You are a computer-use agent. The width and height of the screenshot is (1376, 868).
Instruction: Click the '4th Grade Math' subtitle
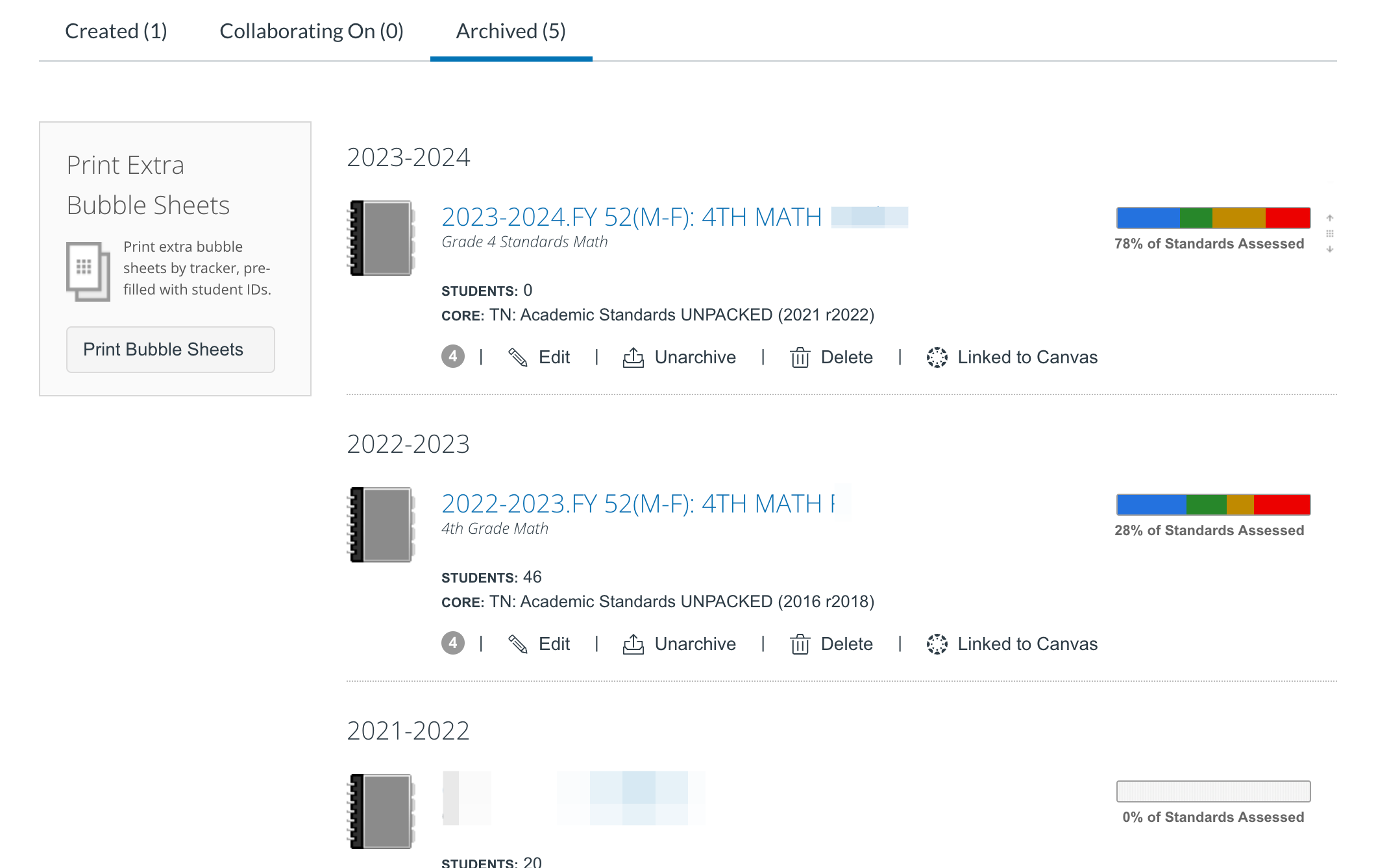click(x=495, y=529)
